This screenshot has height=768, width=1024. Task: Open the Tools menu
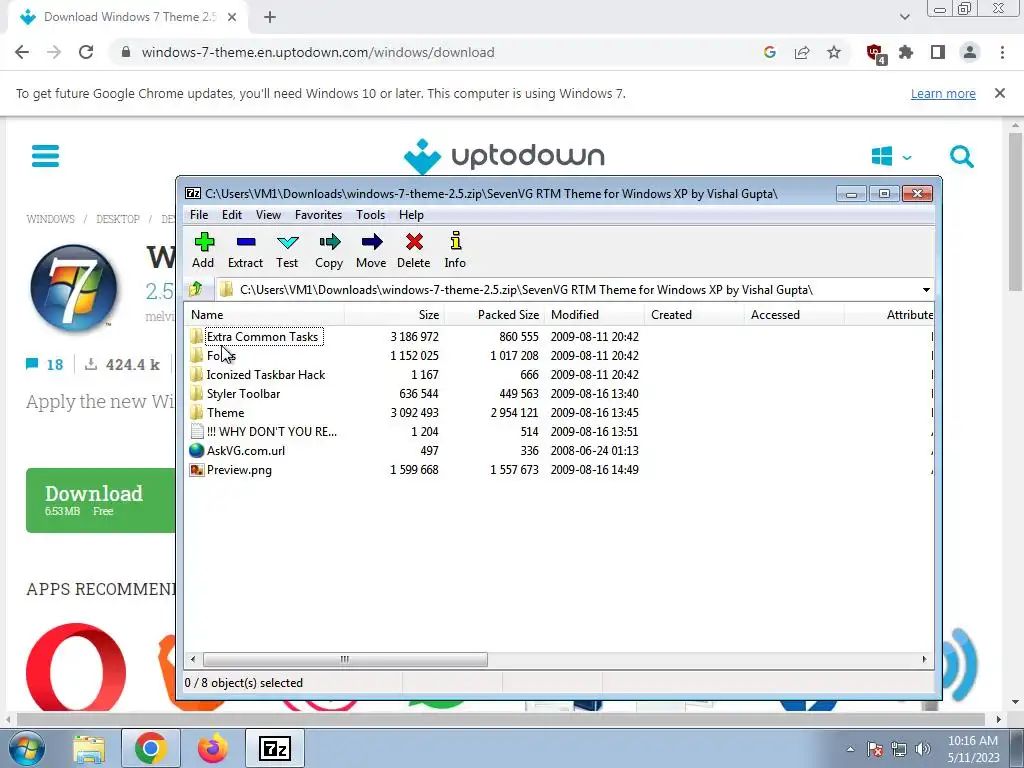[370, 215]
